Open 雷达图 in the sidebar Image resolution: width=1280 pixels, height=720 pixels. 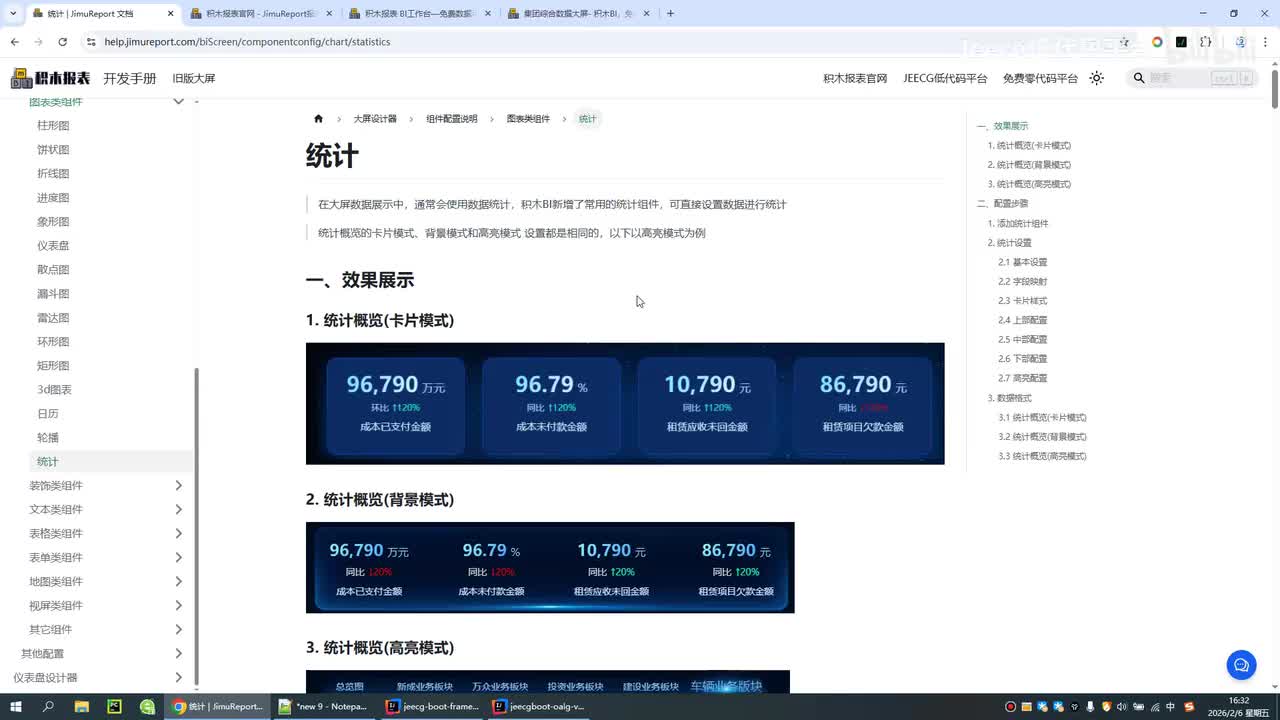coord(53,318)
